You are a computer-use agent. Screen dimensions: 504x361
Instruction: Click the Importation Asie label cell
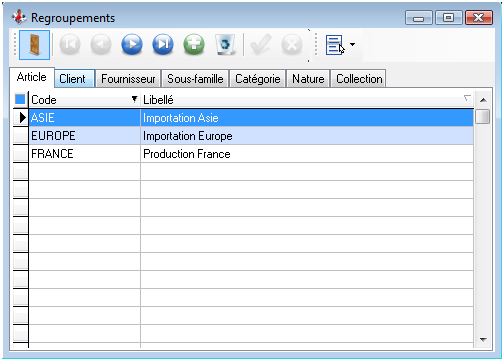[307, 118]
